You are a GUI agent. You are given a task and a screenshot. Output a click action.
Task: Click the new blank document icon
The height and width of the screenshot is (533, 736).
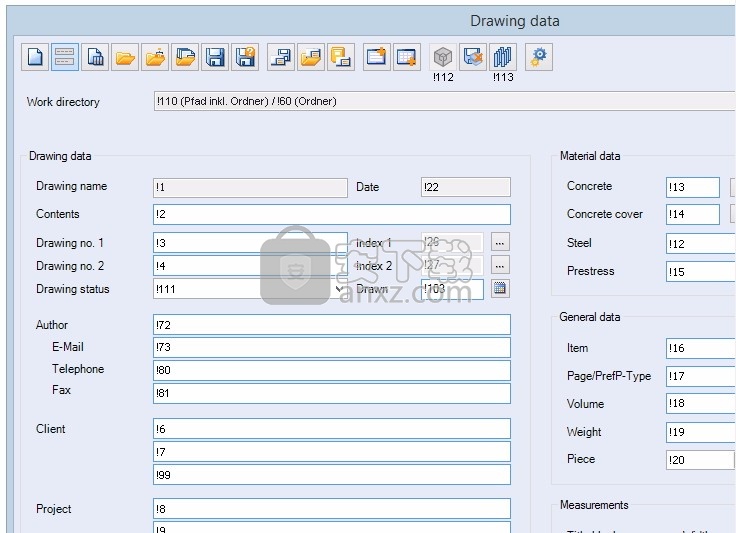click(x=35, y=57)
